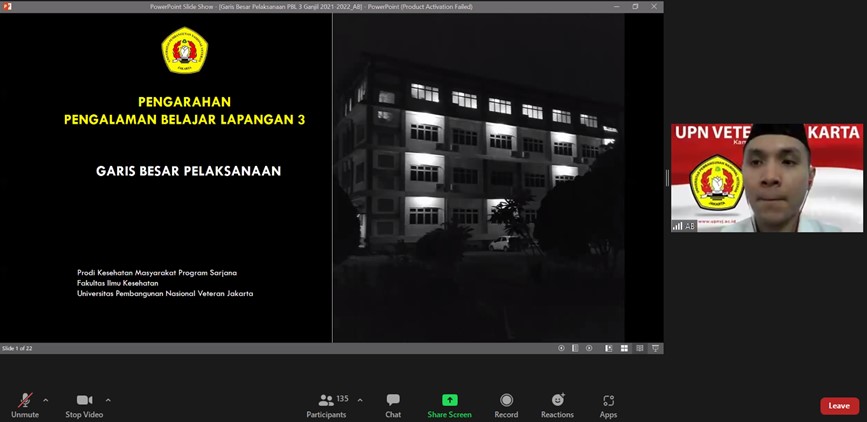The height and width of the screenshot is (422, 867).
Task: Unmute the microphone in Zoom
Action: pyautogui.click(x=25, y=404)
